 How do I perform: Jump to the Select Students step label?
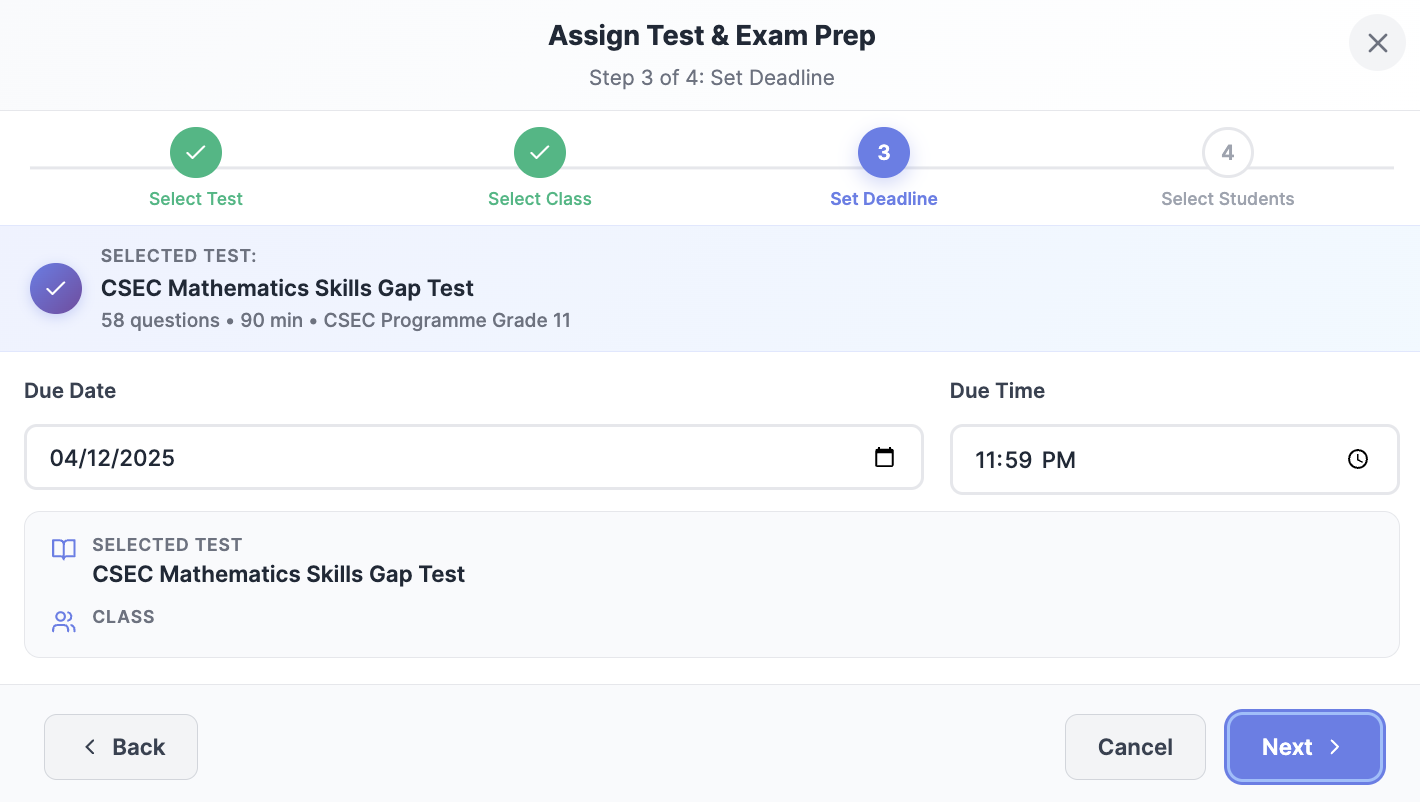(1227, 199)
